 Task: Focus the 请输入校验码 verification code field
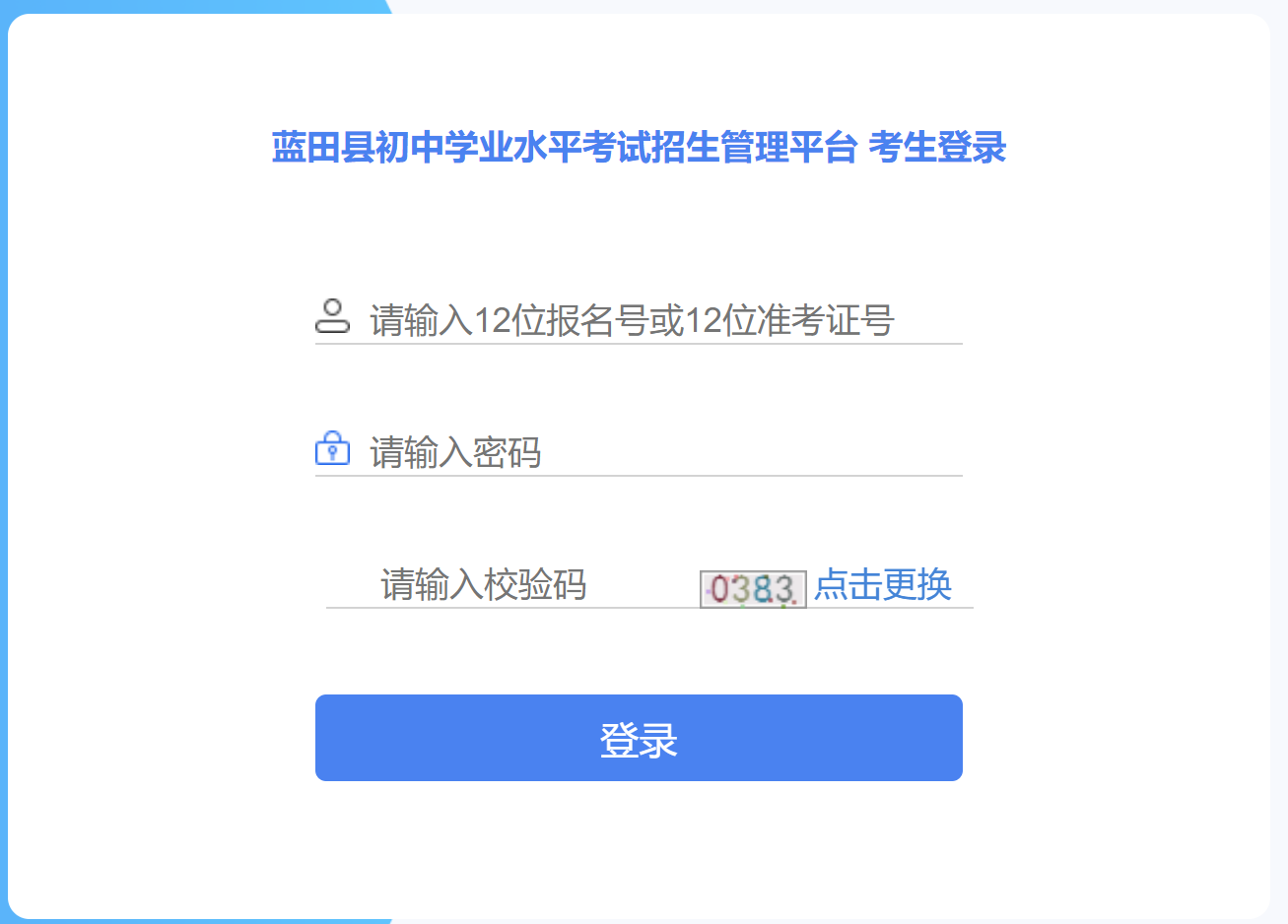tap(512, 584)
